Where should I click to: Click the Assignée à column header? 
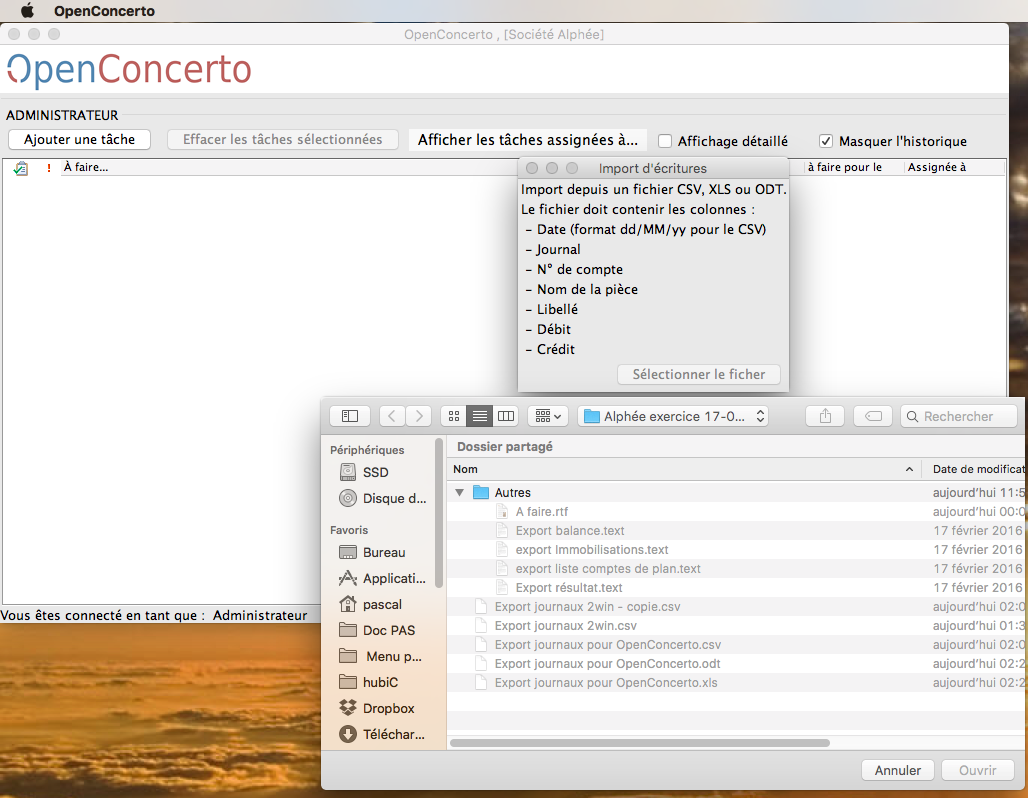pos(937,167)
